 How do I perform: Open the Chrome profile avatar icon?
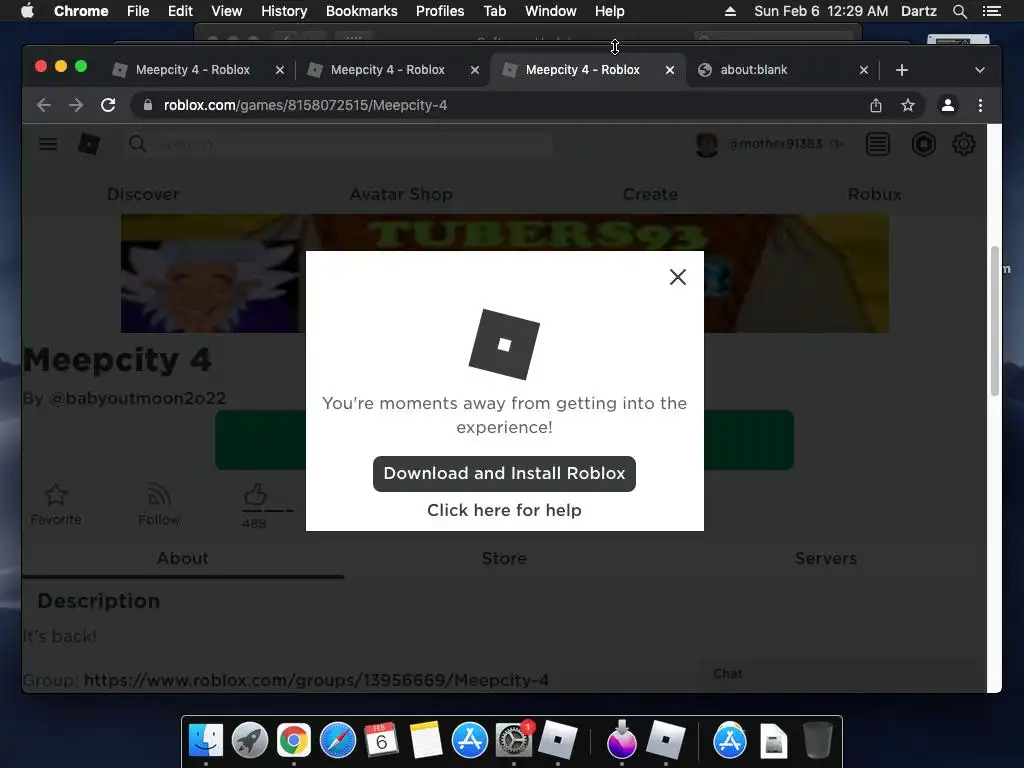(x=948, y=105)
